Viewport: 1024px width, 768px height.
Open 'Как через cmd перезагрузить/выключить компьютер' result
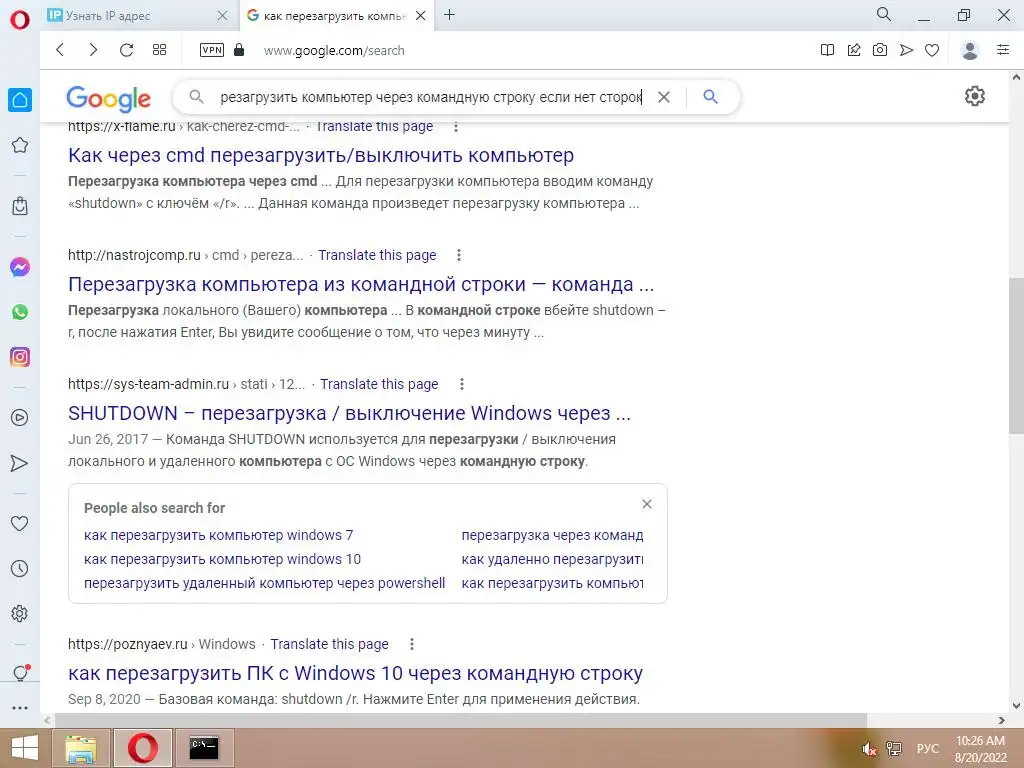point(321,155)
